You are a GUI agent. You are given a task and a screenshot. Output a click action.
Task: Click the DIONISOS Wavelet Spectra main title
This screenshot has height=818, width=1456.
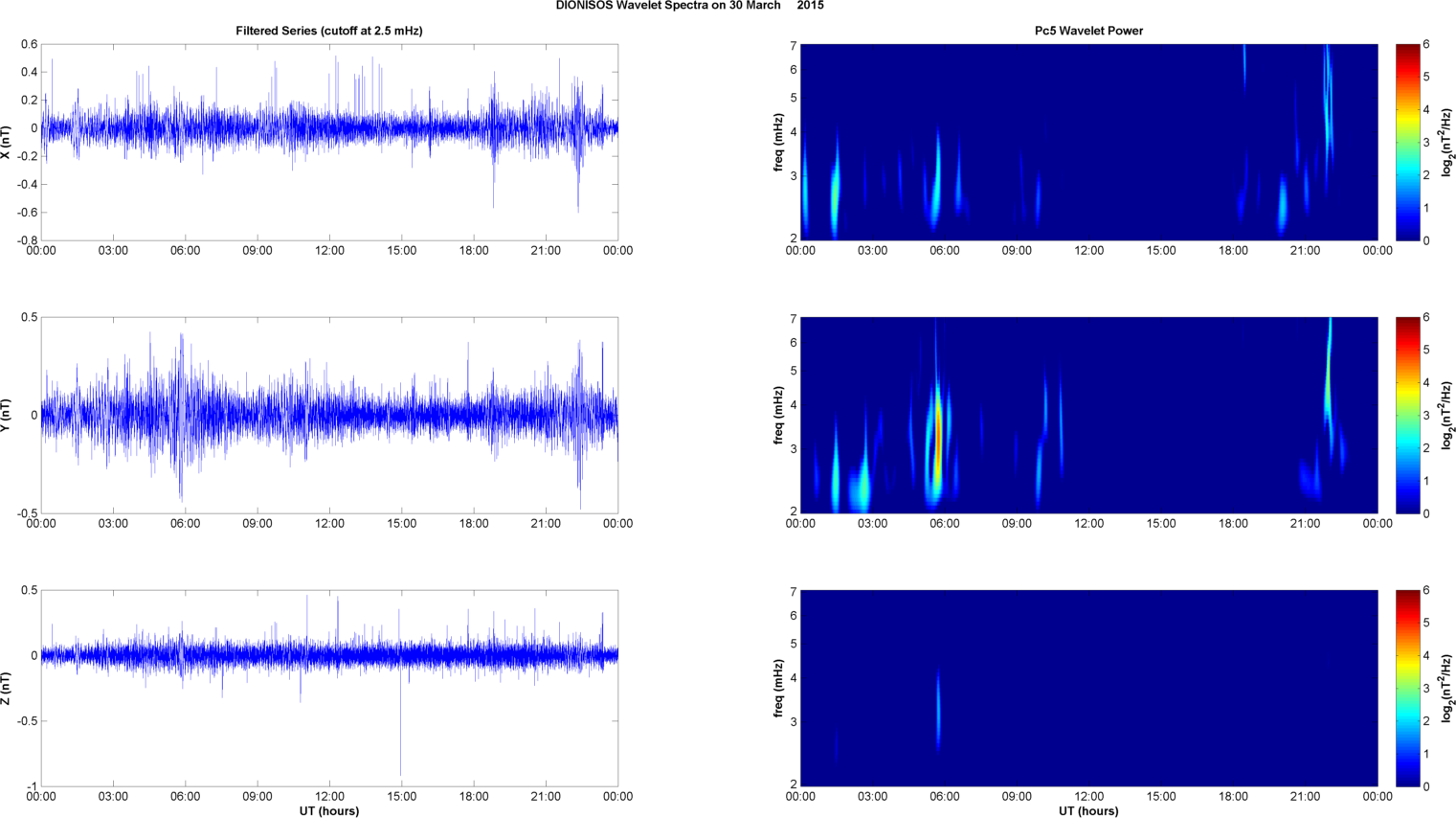[689, 6]
